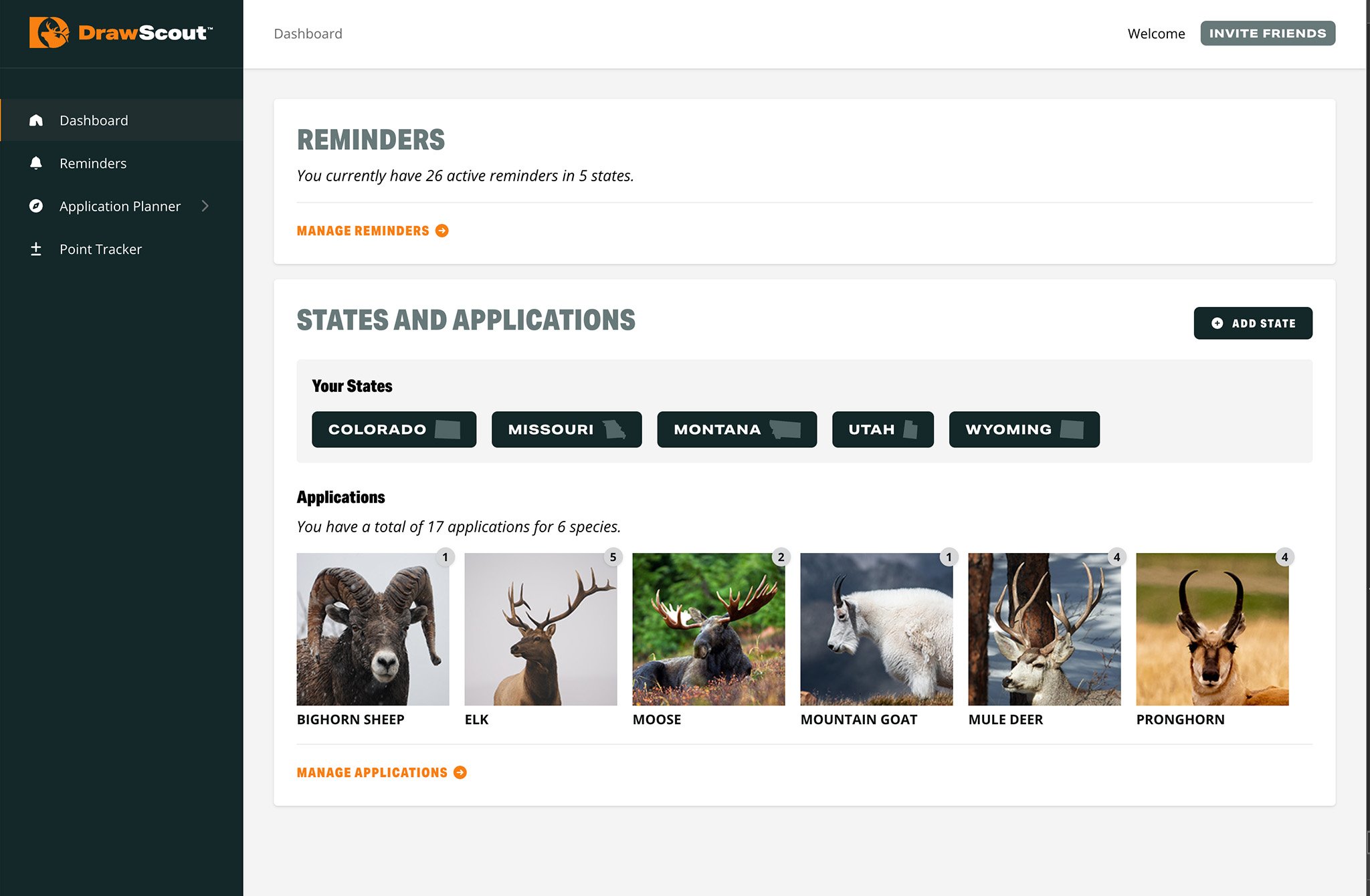Click the Pronghorn count badge showing 4
Image resolution: width=1370 pixels, height=896 pixels.
point(1284,557)
